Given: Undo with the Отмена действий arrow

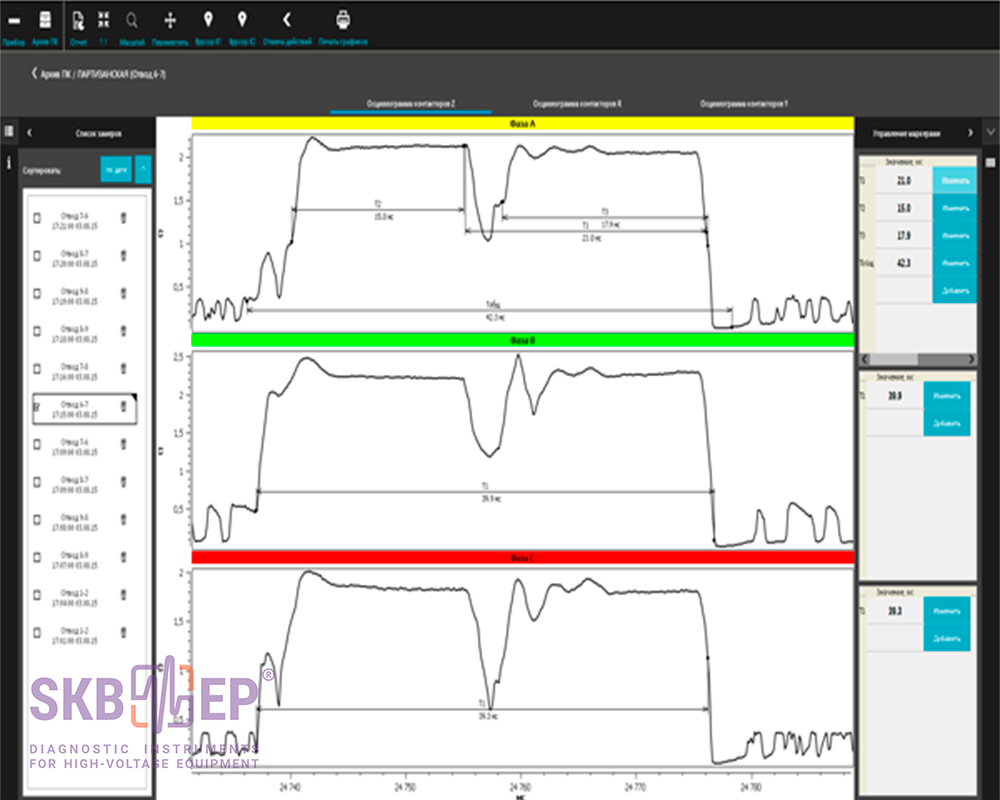Looking at the screenshot, I should pyautogui.click(x=287, y=20).
